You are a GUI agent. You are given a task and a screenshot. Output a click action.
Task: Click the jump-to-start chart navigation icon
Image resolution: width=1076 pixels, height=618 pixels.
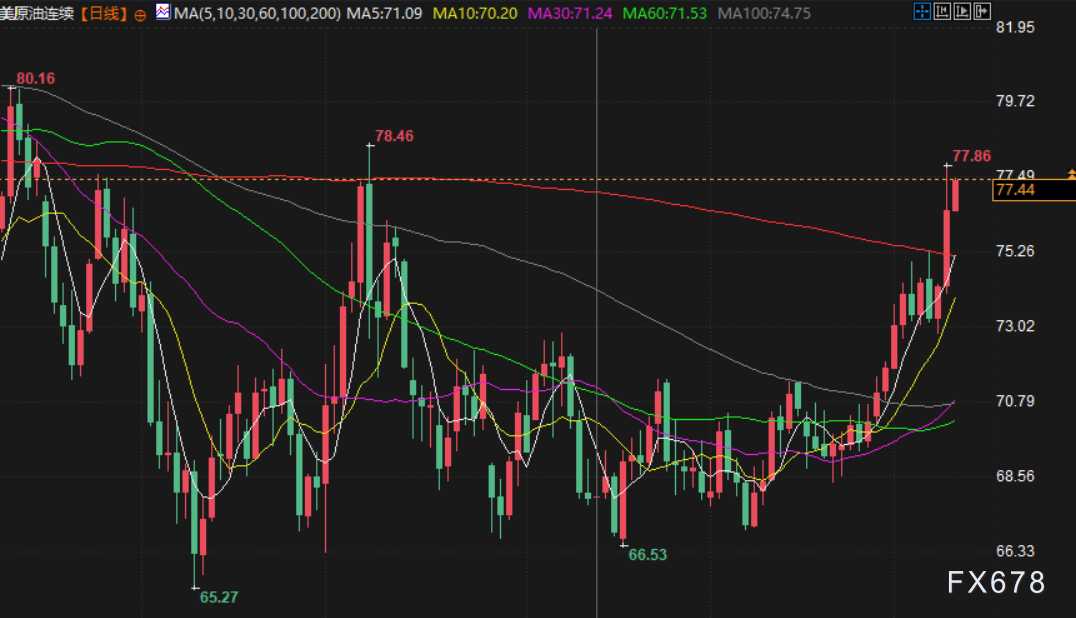coord(942,11)
